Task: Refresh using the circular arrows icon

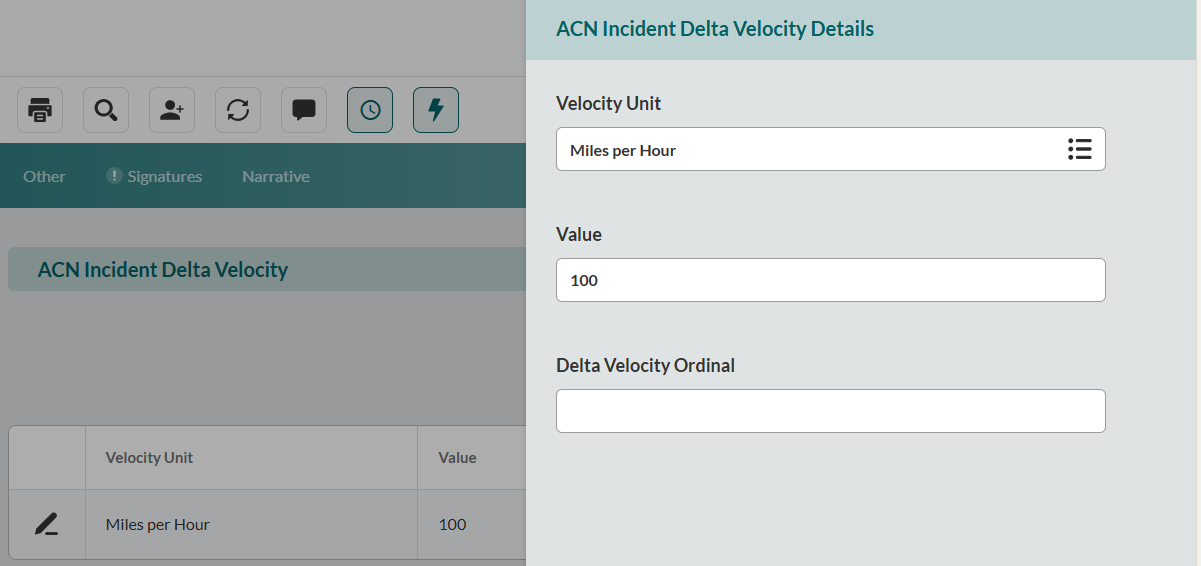Action: click(x=238, y=110)
